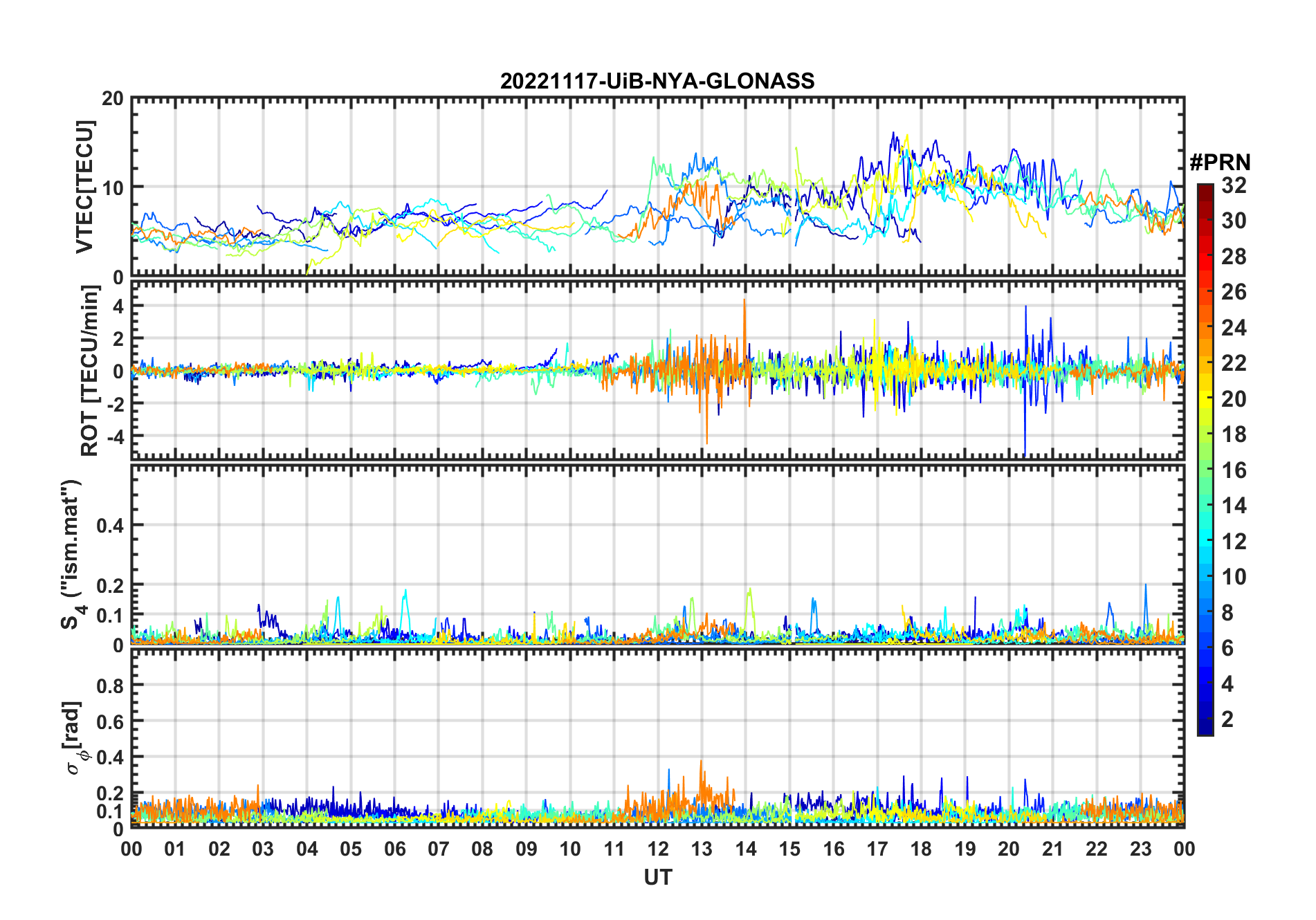The height and width of the screenshot is (920, 1316).
Task: Click x-axis tick label 06
Action: (394, 849)
